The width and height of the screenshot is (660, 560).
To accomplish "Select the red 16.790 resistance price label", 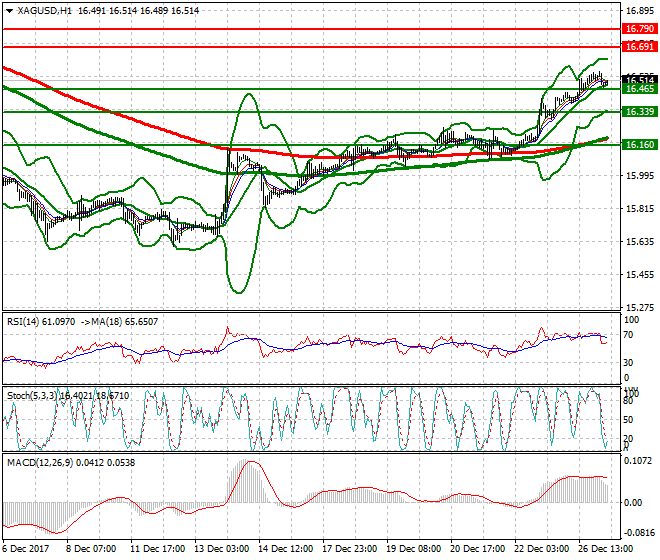I will pos(640,29).
